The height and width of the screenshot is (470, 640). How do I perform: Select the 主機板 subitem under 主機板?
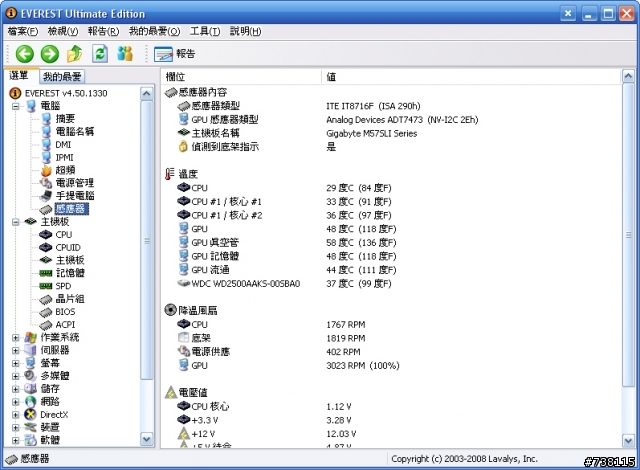tap(70, 260)
